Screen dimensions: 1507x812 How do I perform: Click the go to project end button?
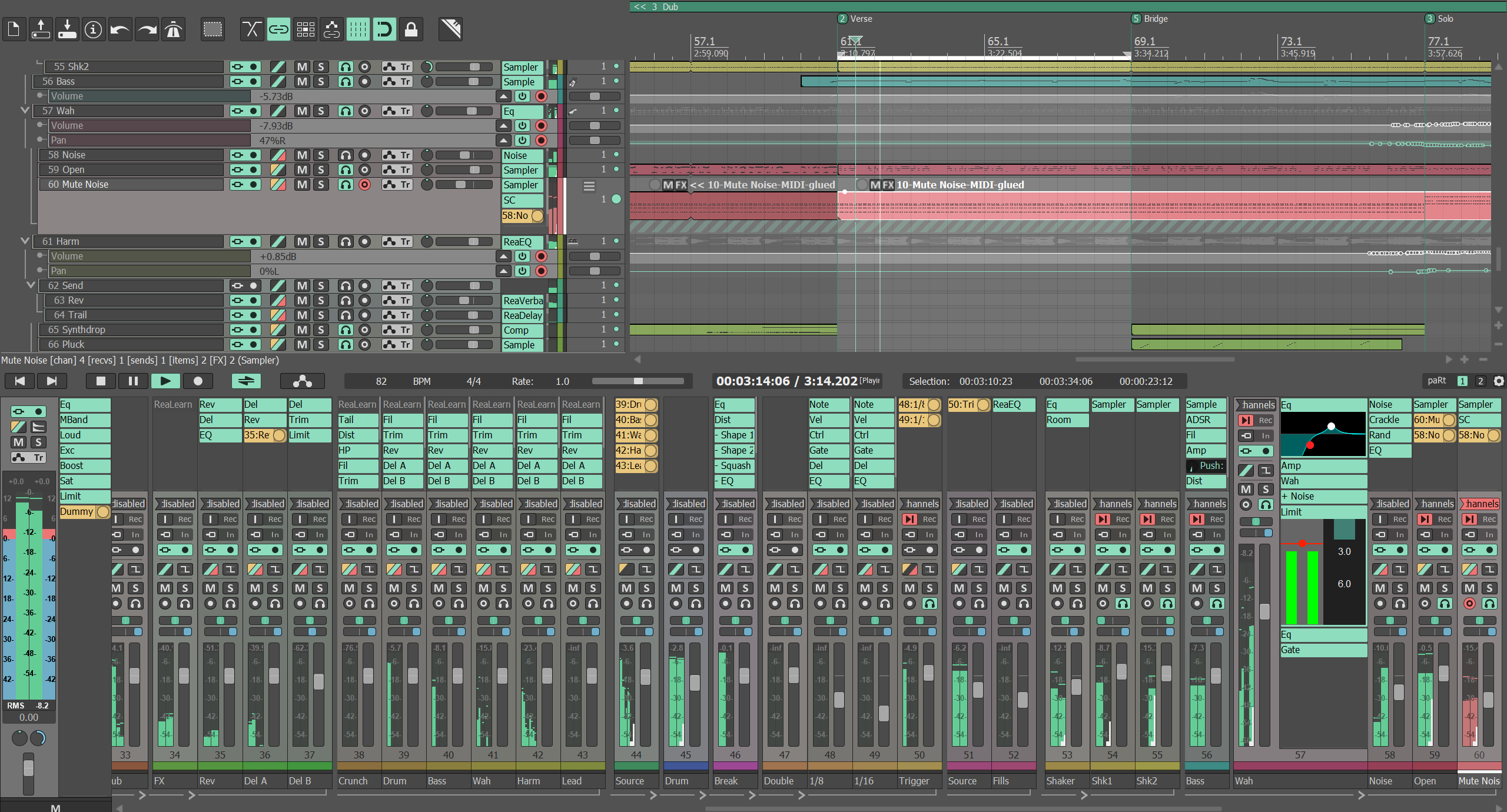click(52, 381)
